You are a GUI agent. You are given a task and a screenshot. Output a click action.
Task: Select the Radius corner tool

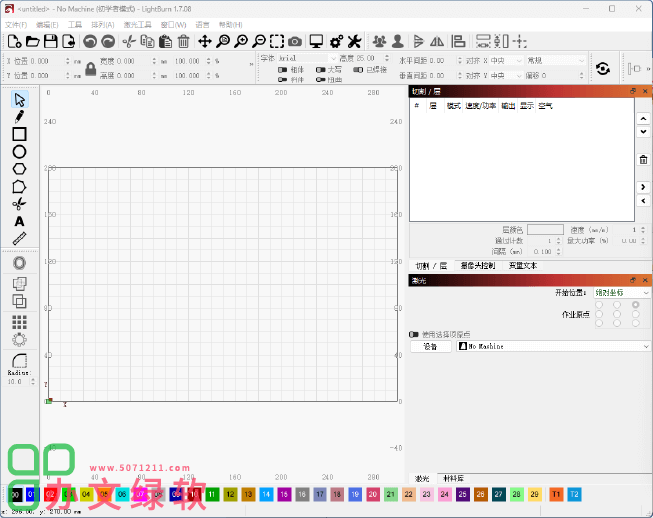click(19, 361)
